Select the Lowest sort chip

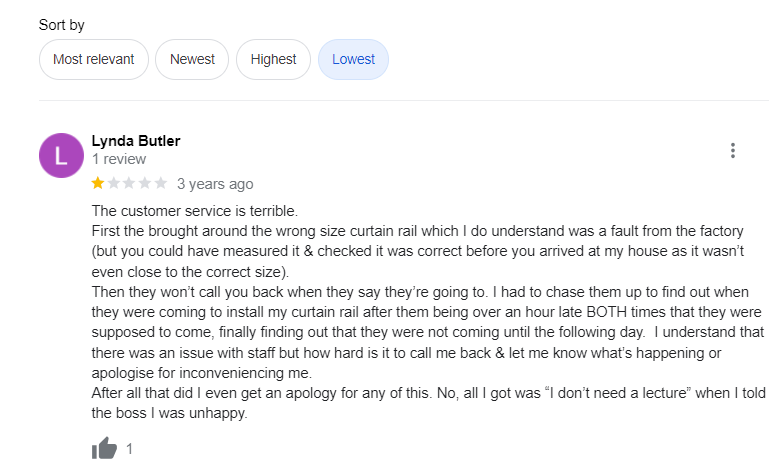[353, 59]
